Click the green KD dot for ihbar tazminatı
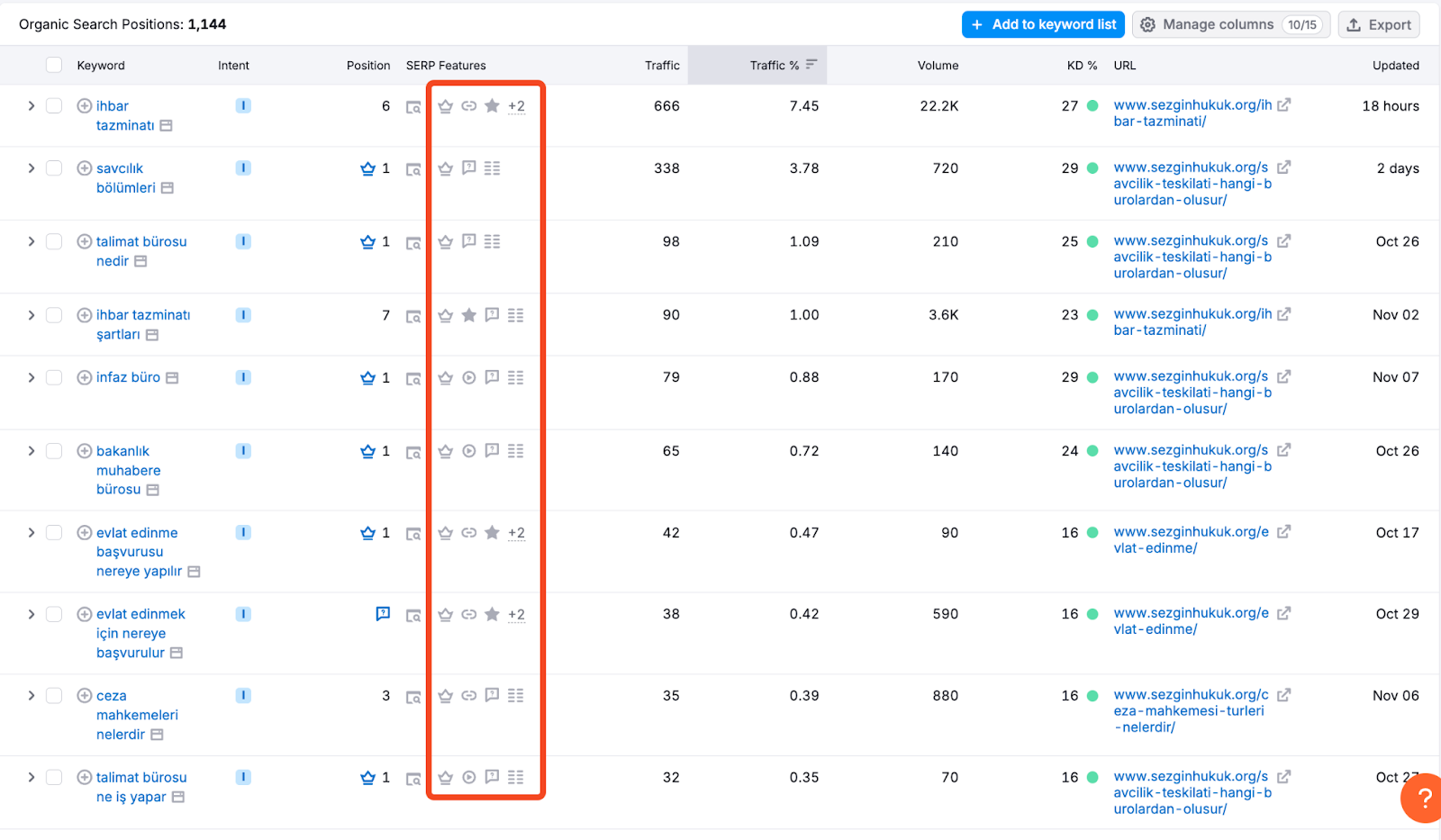1441x840 pixels. point(1092,106)
